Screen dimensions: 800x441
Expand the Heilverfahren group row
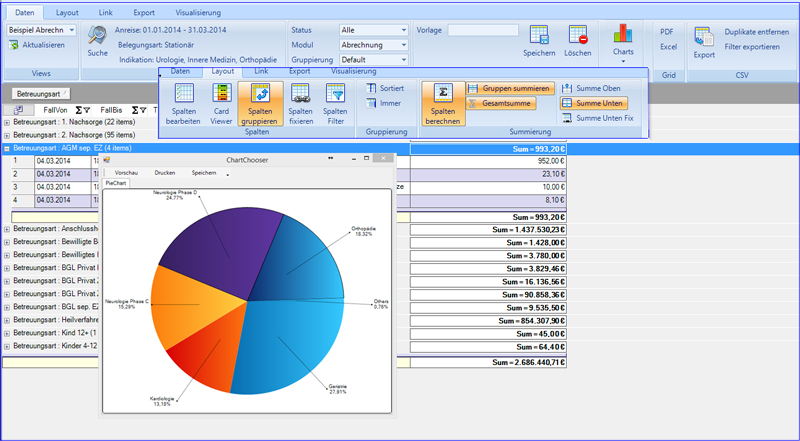7,321
